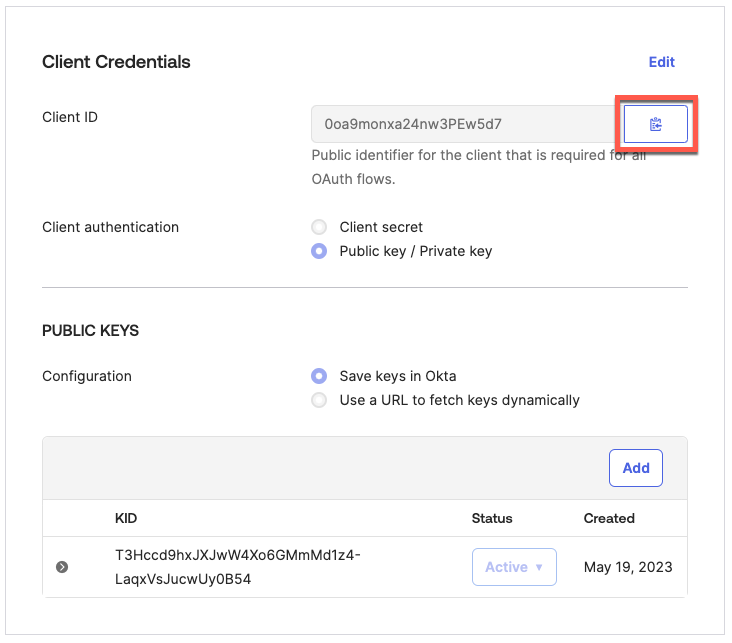
Task: Select the Client secret radio option
Action: click(319, 227)
